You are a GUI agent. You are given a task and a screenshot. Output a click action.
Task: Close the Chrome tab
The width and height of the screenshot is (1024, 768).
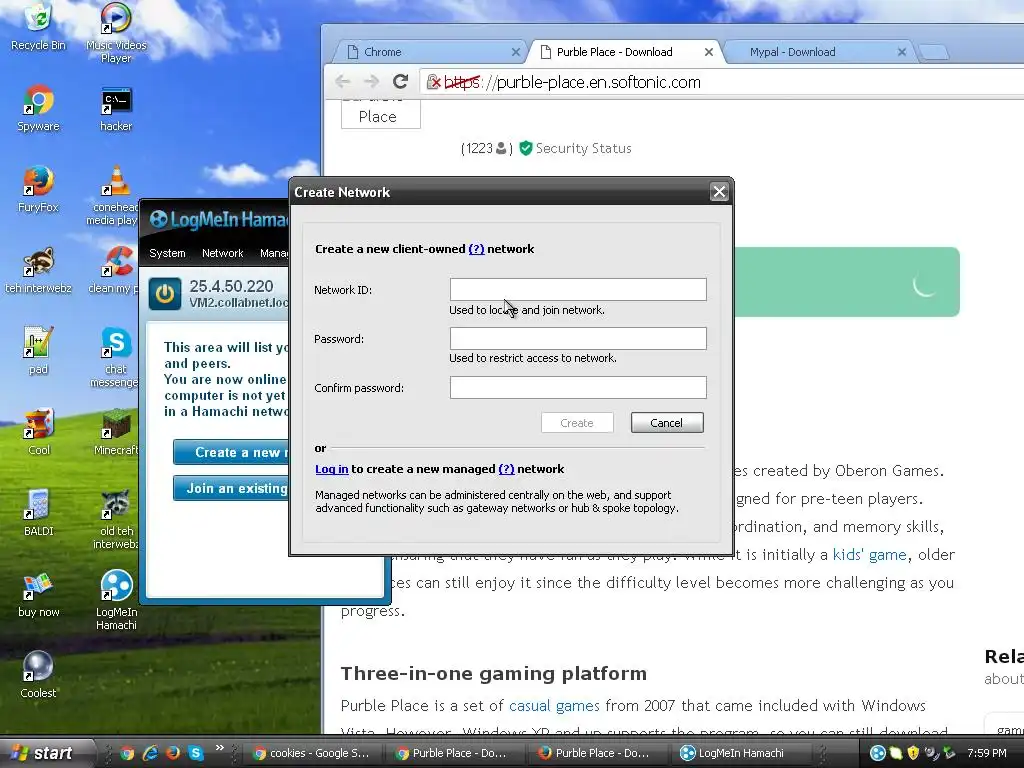[x=515, y=52]
